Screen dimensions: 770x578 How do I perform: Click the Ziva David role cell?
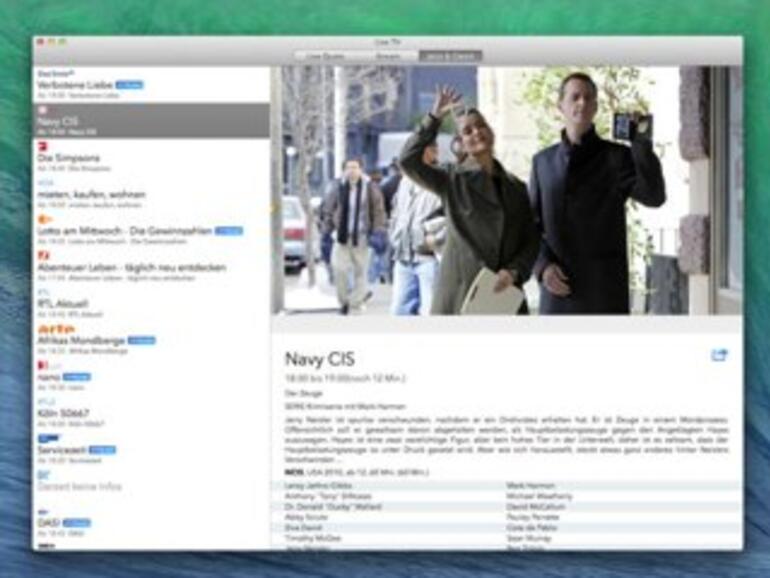pos(303,528)
